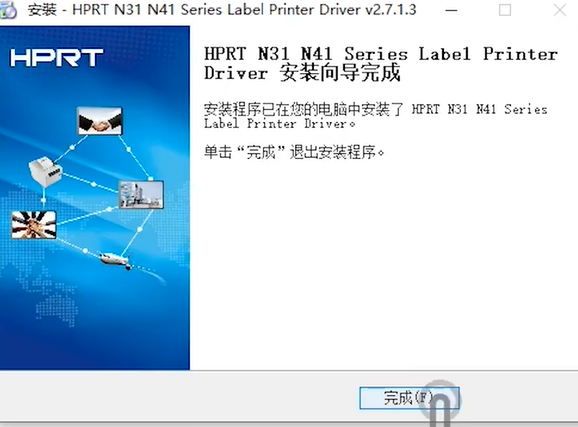Click the 完成(F) finish button

[x=409, y=398]
